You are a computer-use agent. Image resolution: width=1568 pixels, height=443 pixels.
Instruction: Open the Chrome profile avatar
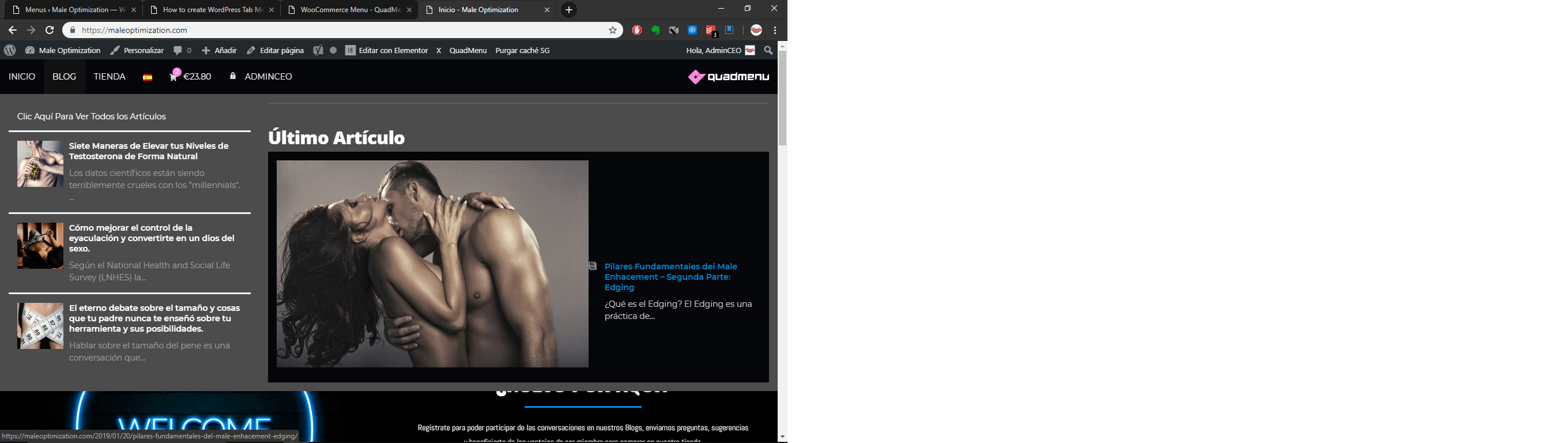click(756, 30)
